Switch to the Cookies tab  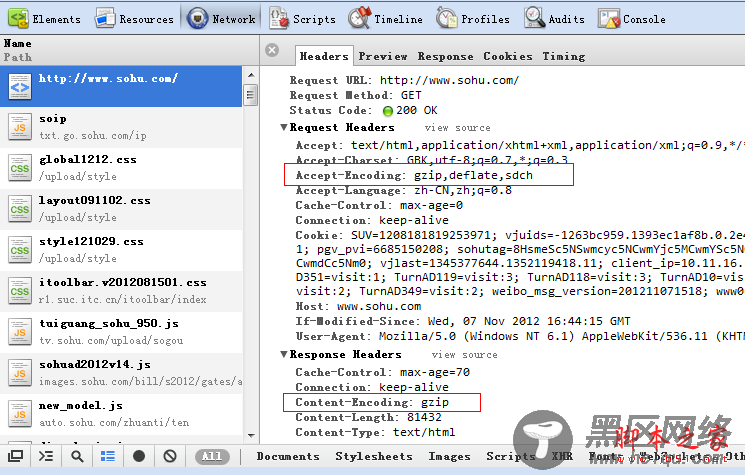tap(508, 56)
